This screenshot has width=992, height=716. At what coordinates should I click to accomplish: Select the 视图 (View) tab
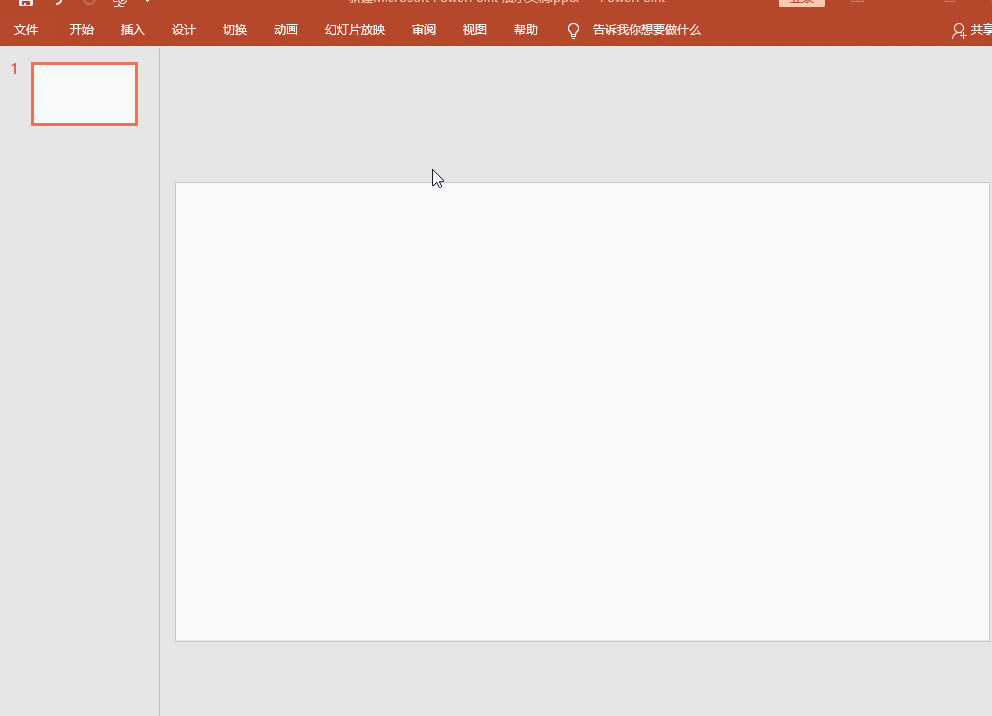coord(475,30)
